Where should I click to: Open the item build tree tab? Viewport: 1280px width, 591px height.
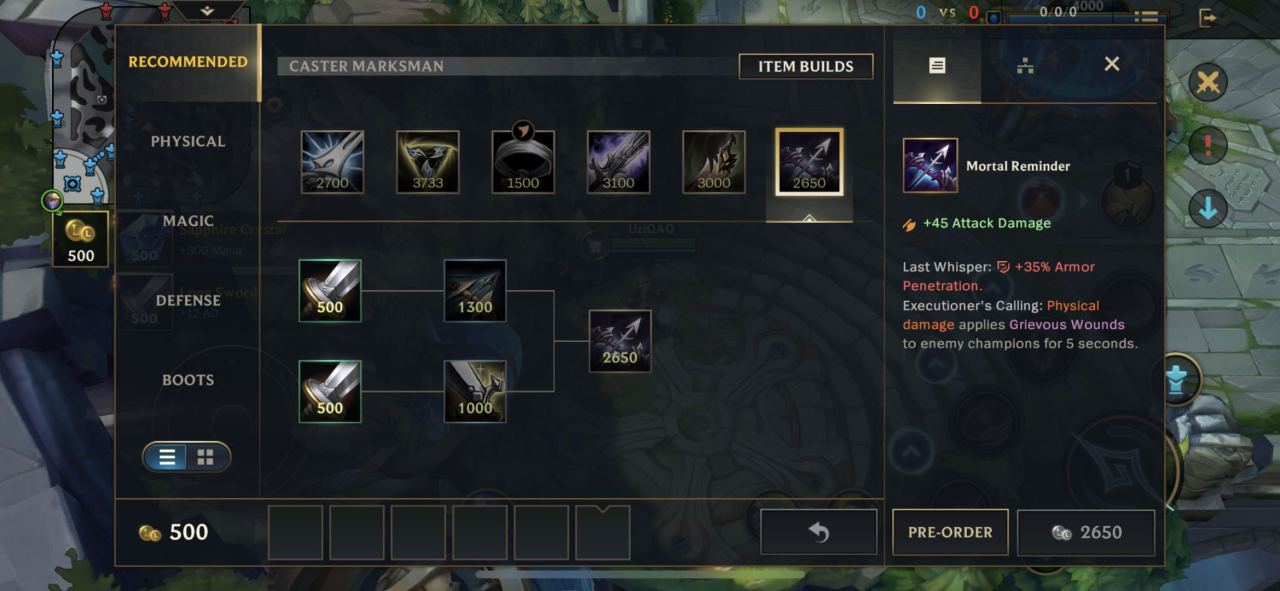click(x=1024, y=65)
